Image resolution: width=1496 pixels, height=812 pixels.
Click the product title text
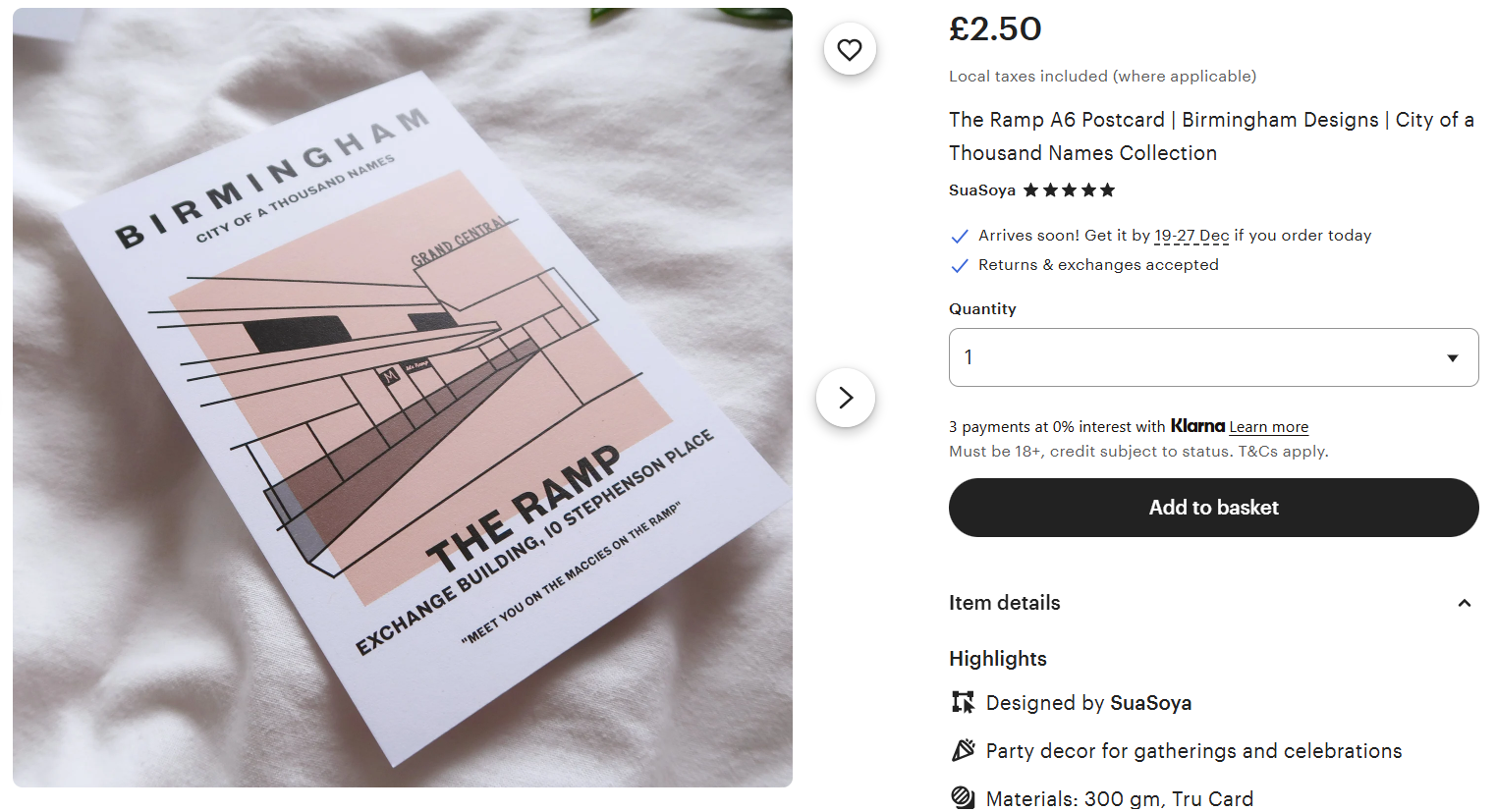coord(1211,136)
